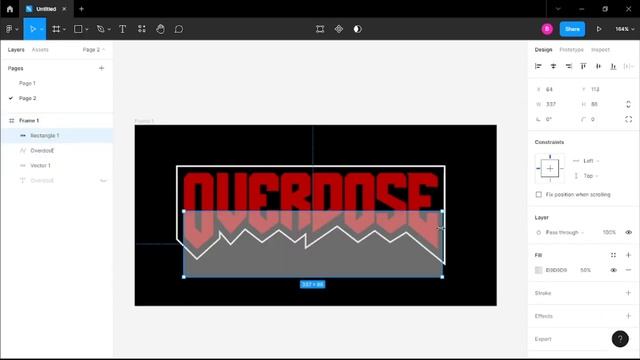Select the Comment tool
Image resolution: width=640 pixels, height=360 pixels.
179,29
